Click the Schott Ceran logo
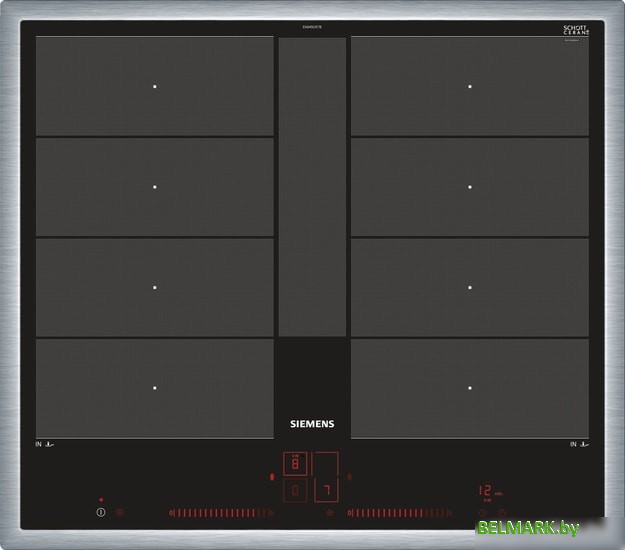This screenshot has width=625, height=550. (x=576, y=31)
